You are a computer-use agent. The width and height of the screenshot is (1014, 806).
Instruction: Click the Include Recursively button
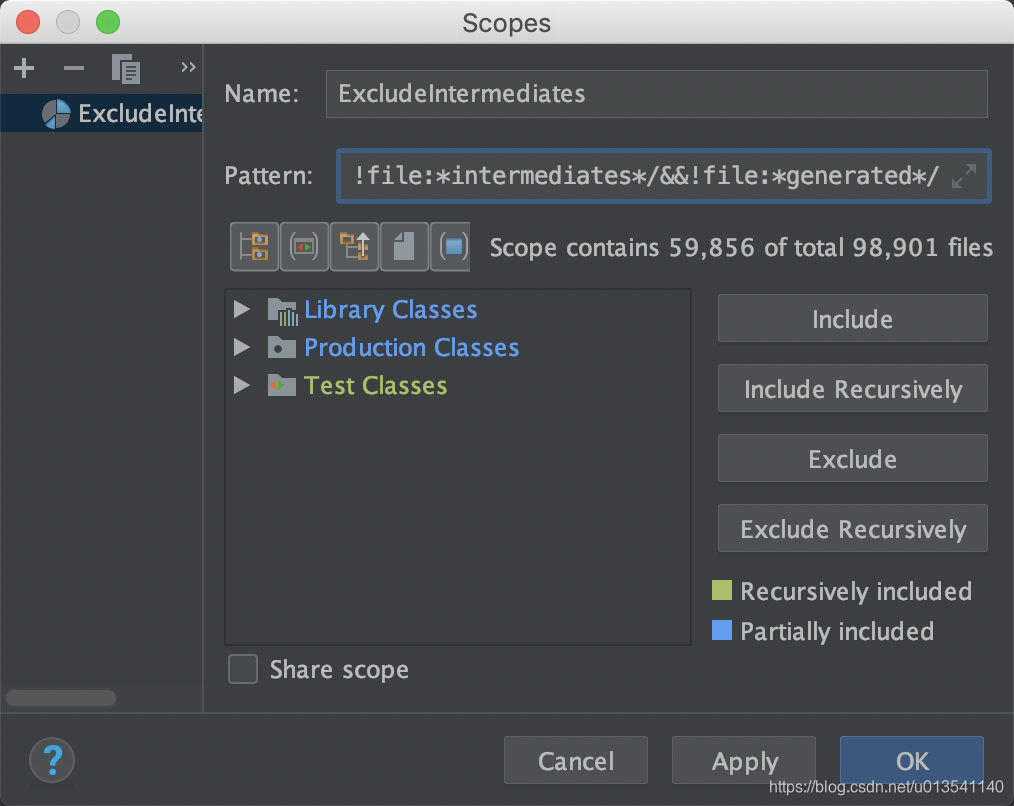pyautogui.click(x=852, y=389)
